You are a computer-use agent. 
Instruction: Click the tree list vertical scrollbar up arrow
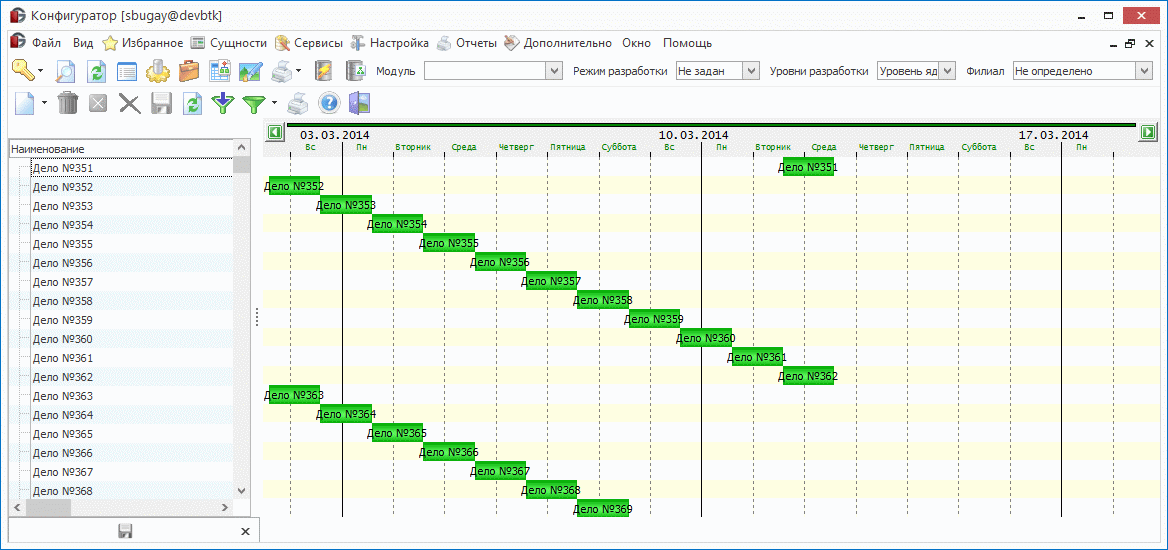click(x=241, y=149)
